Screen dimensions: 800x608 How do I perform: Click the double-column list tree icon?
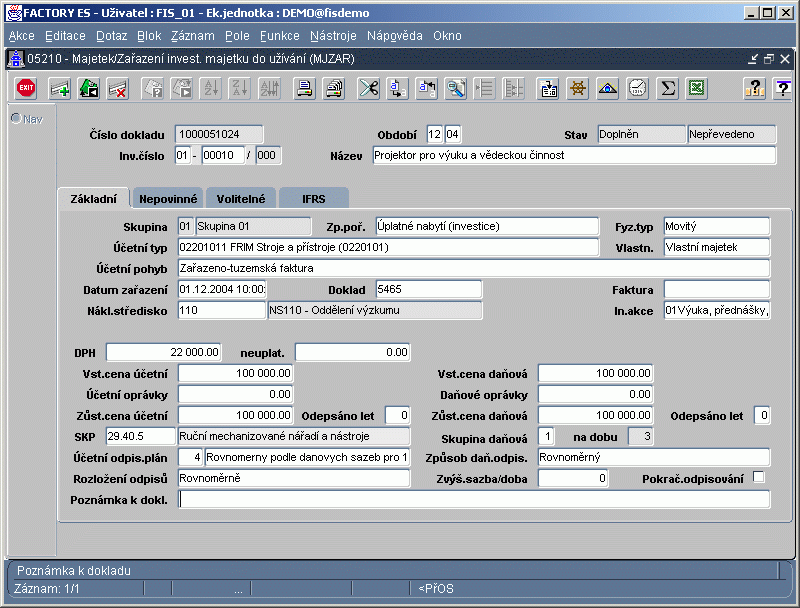pyautogui.click(x=513, y=88)
